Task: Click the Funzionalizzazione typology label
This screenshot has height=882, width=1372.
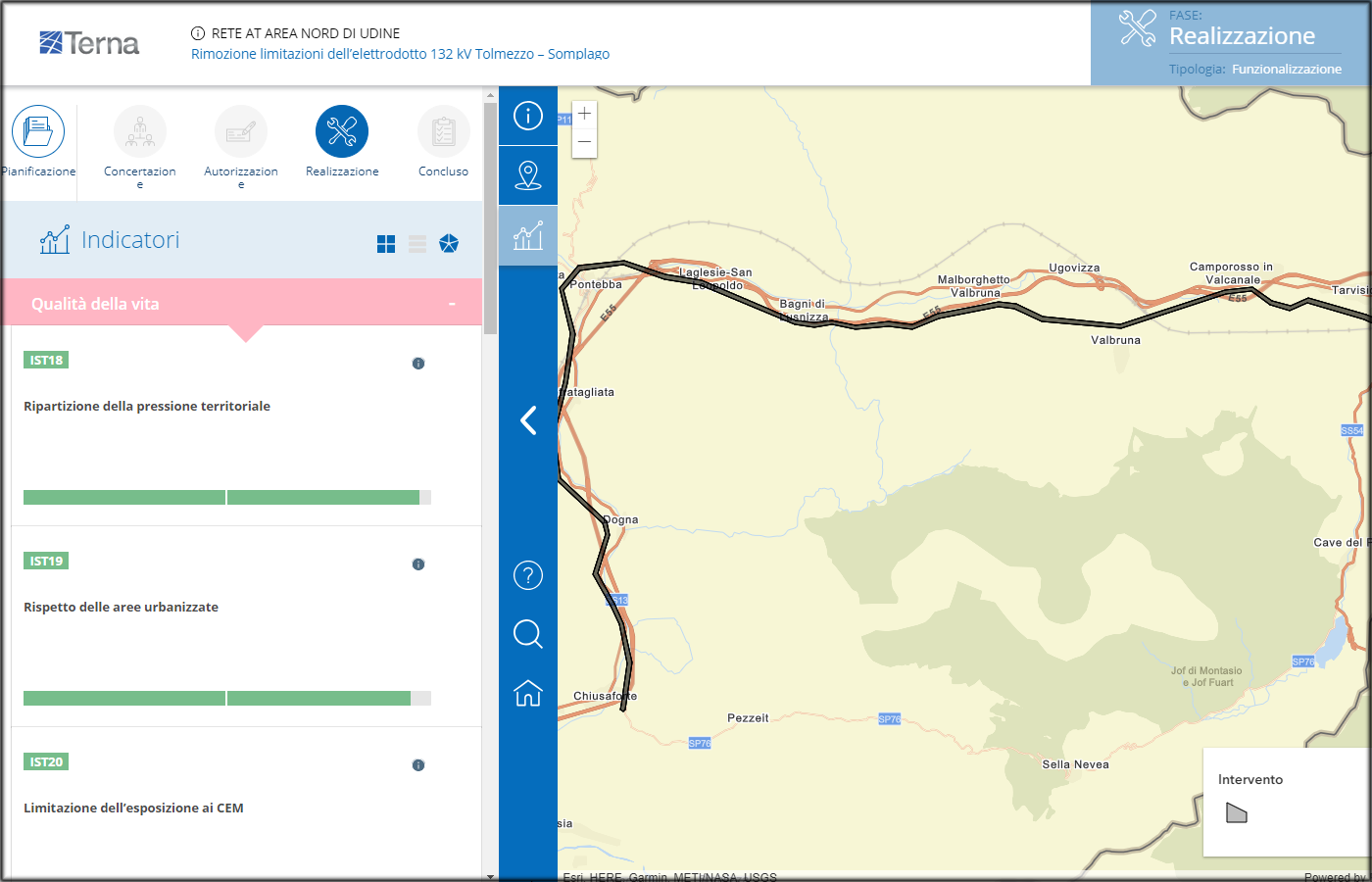Action: [1287, 70]
